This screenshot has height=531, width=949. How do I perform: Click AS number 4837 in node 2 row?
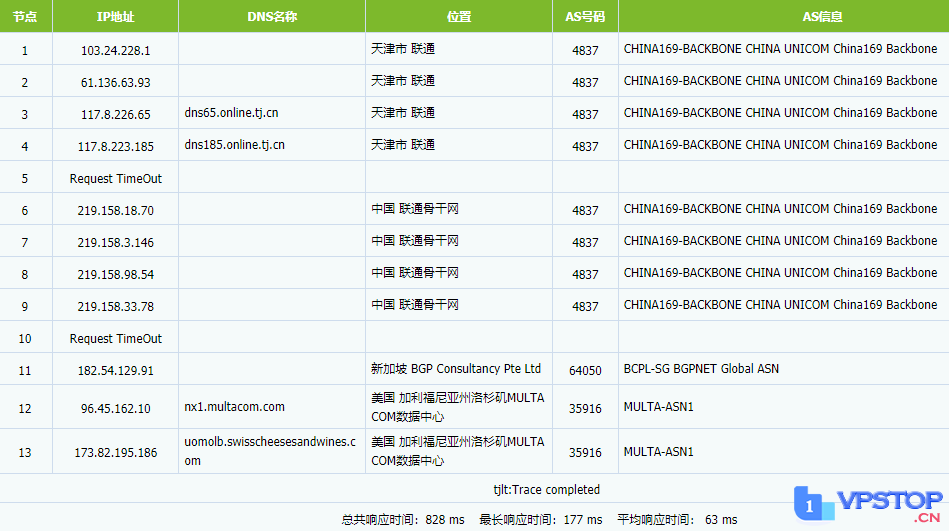tap(585, 82)
